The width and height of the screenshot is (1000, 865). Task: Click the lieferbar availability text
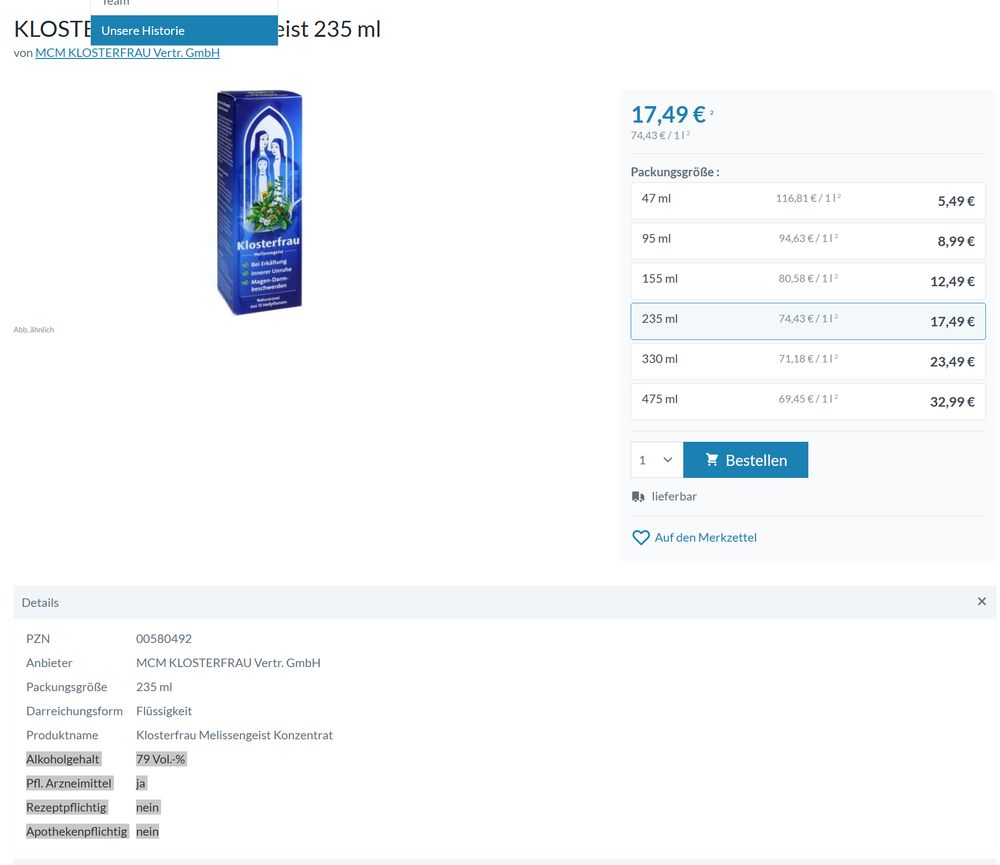(674, 496)
